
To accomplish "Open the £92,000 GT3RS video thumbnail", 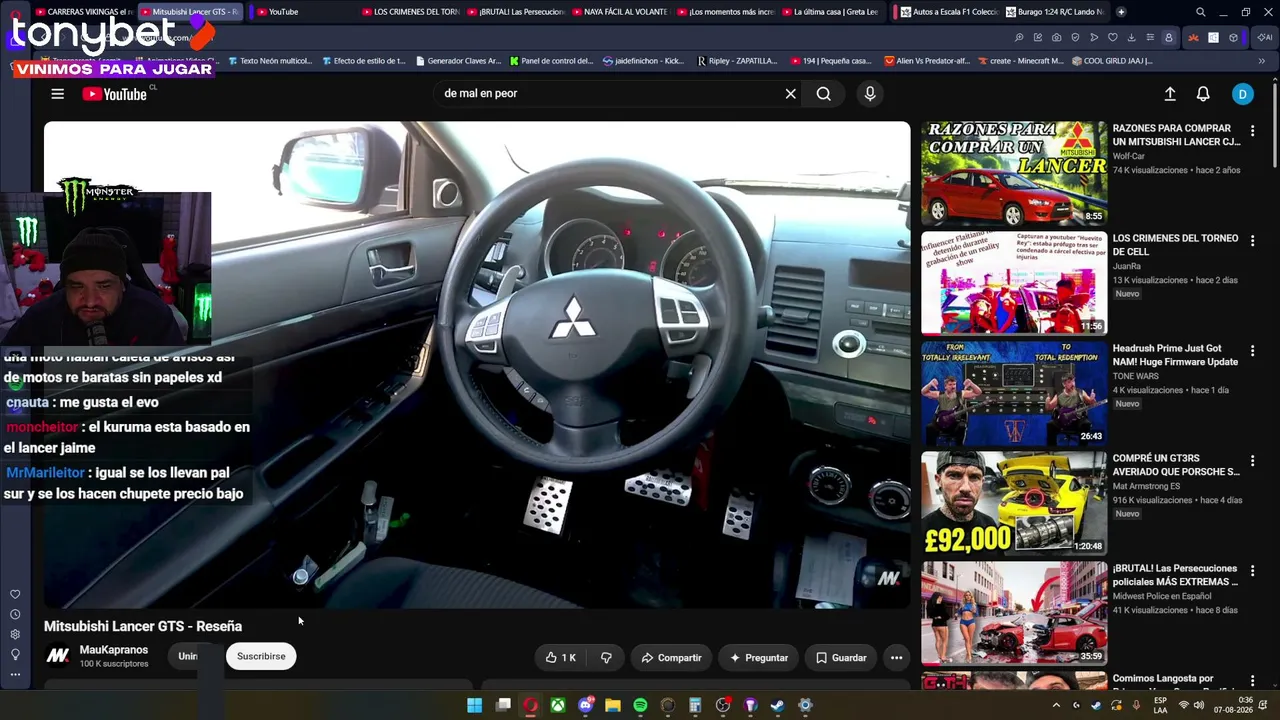I will pos(1014,503).
